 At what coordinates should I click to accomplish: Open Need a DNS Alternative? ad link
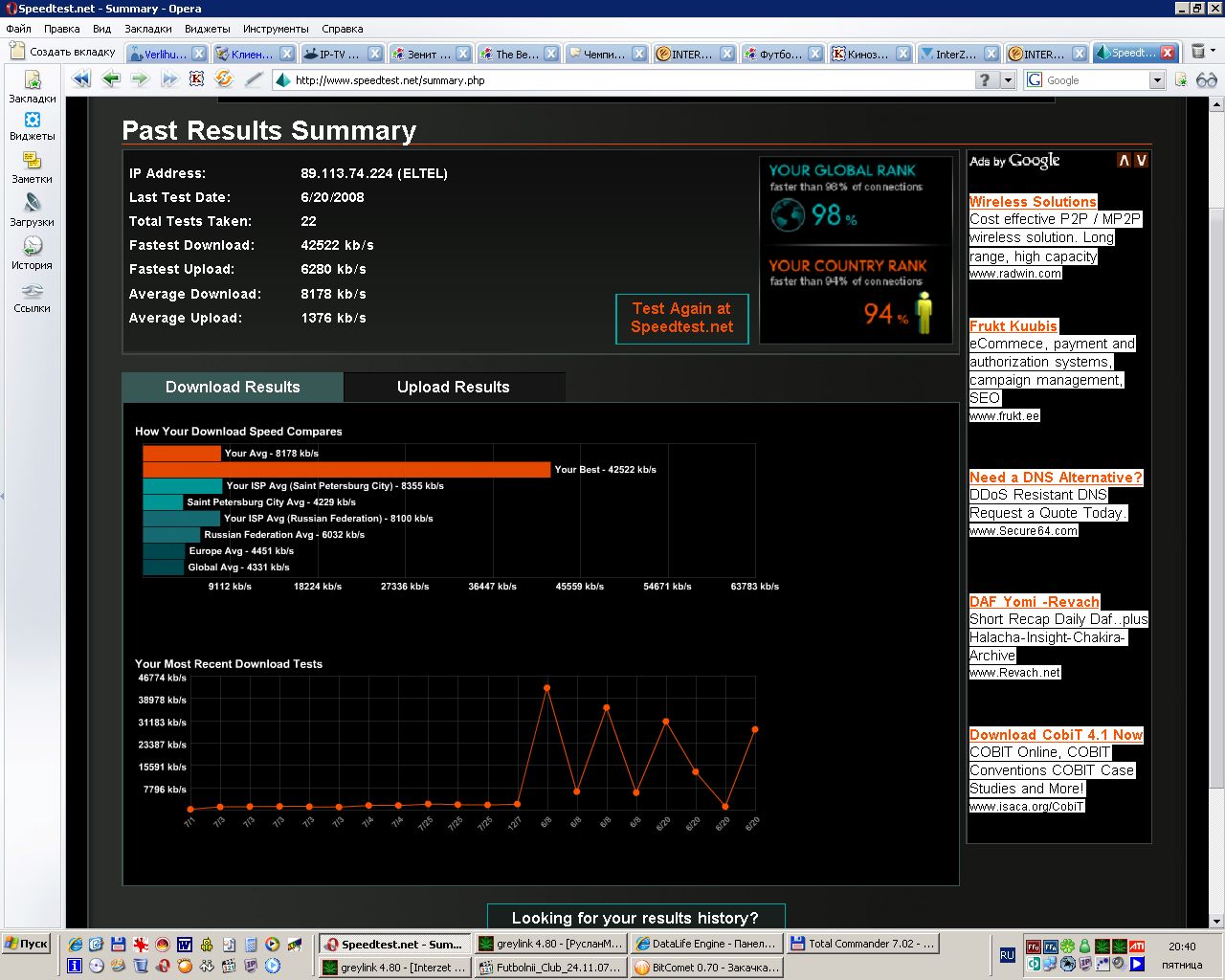1056,478
